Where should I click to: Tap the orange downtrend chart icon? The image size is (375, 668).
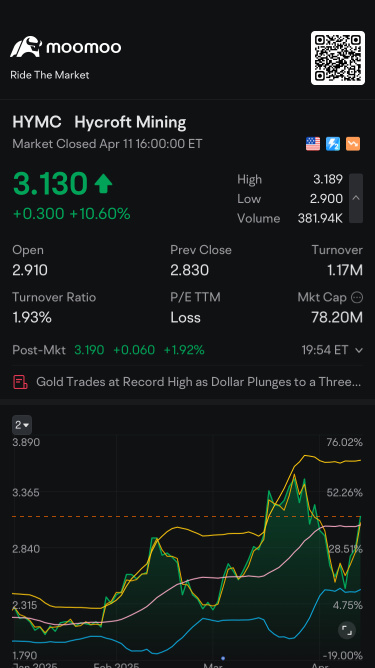[353, 144]
